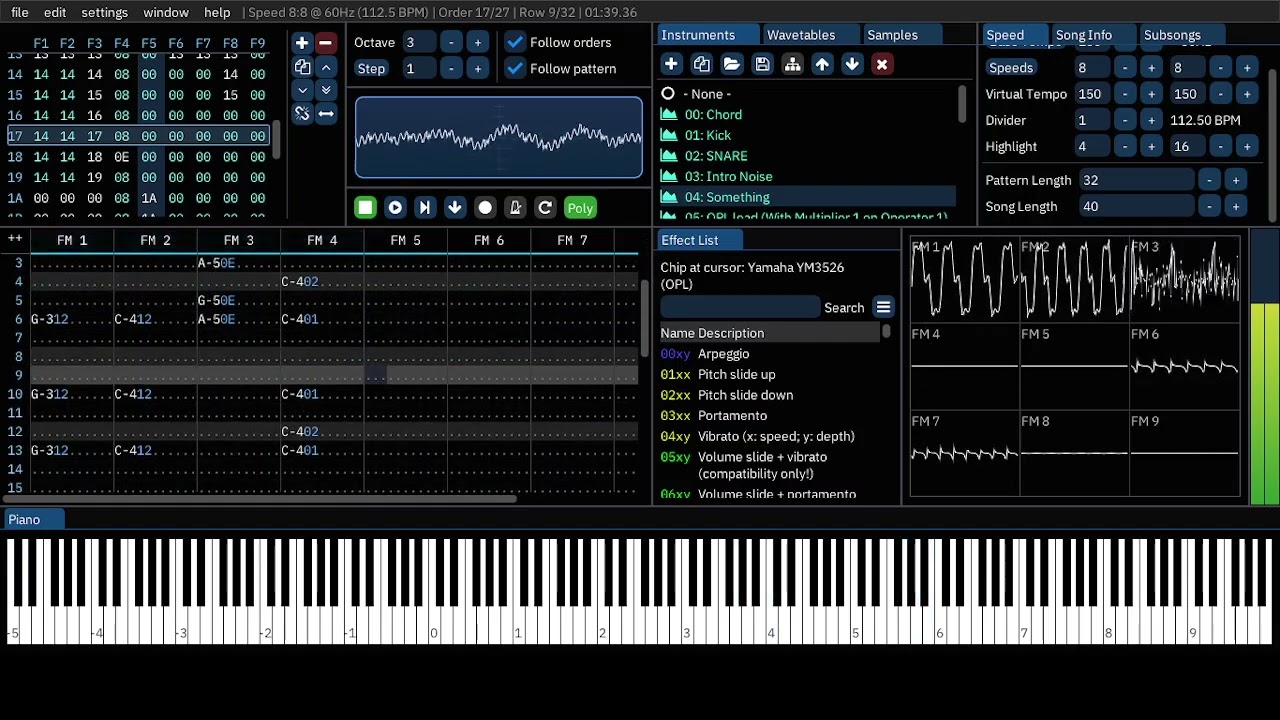
Task: Toggle repeat pattern with the loop icon
Action: 545,208
